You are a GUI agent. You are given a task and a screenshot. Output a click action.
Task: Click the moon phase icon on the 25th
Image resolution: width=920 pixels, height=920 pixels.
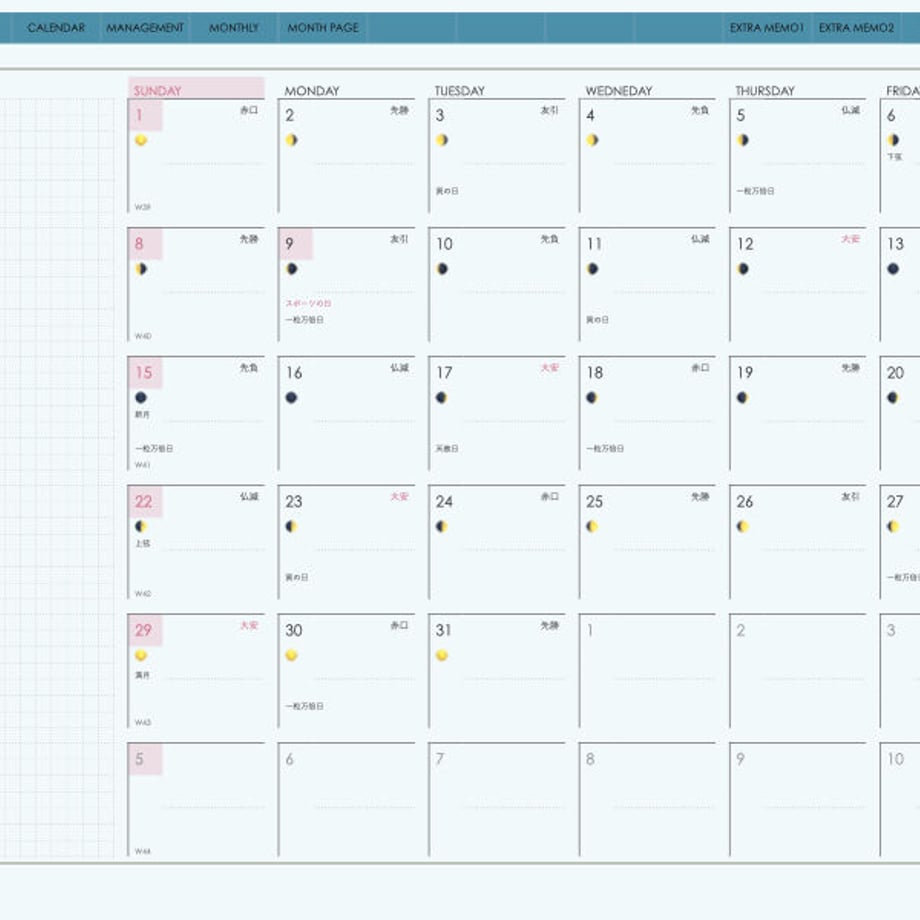pyautogui.click(x=593, y=526)
